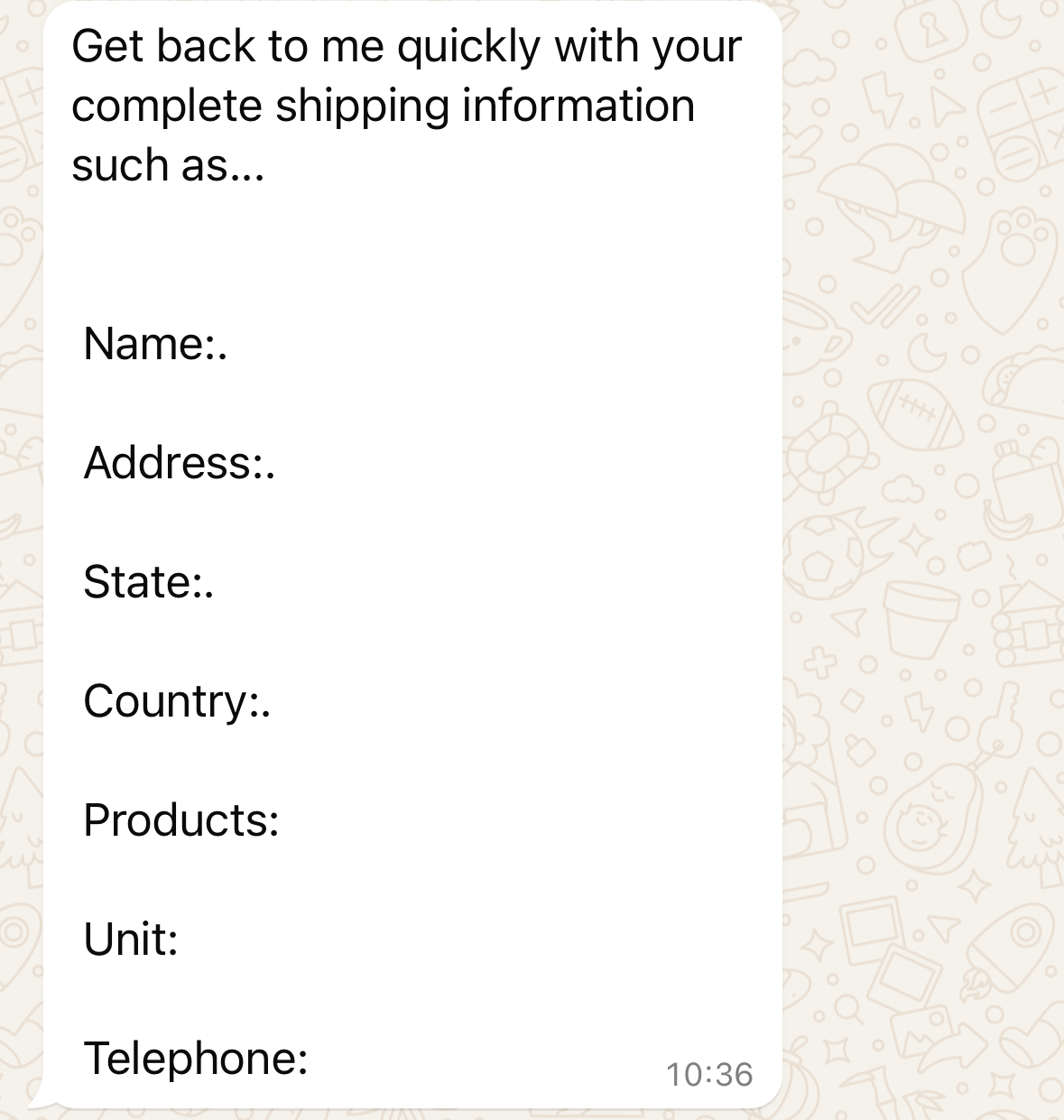The image size is (1064, 1120).
Task: Click the "such as..." text line
Action: click(168, 166)
